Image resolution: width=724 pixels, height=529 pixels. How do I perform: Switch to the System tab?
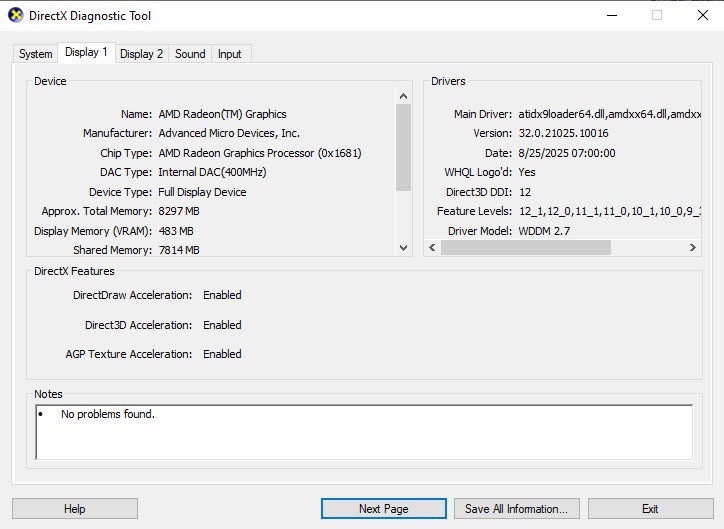tap(35, 54)
